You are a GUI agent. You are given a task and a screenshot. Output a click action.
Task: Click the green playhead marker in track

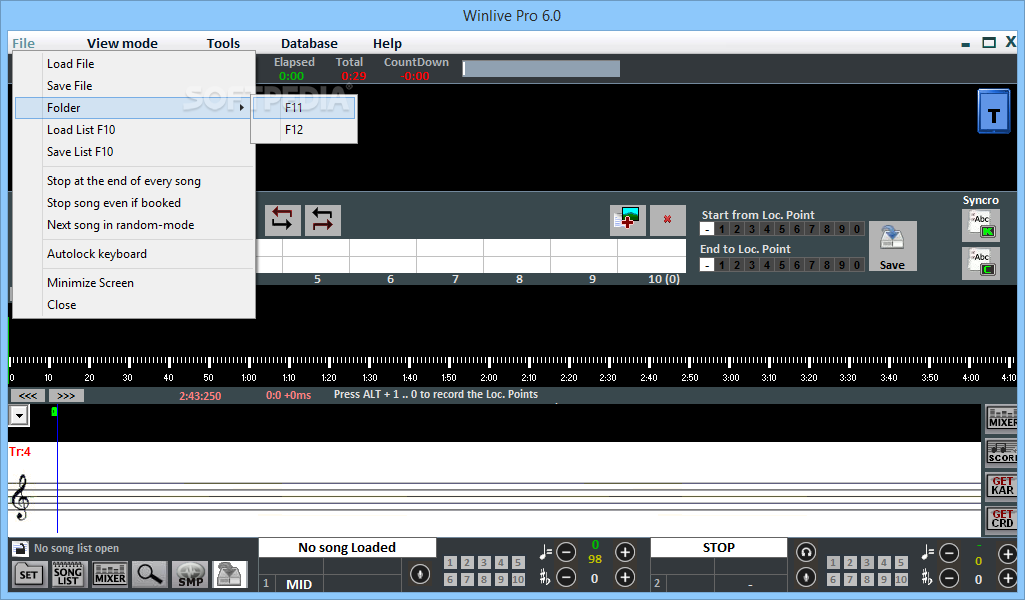pyautogui.click(x=54, y=411)
